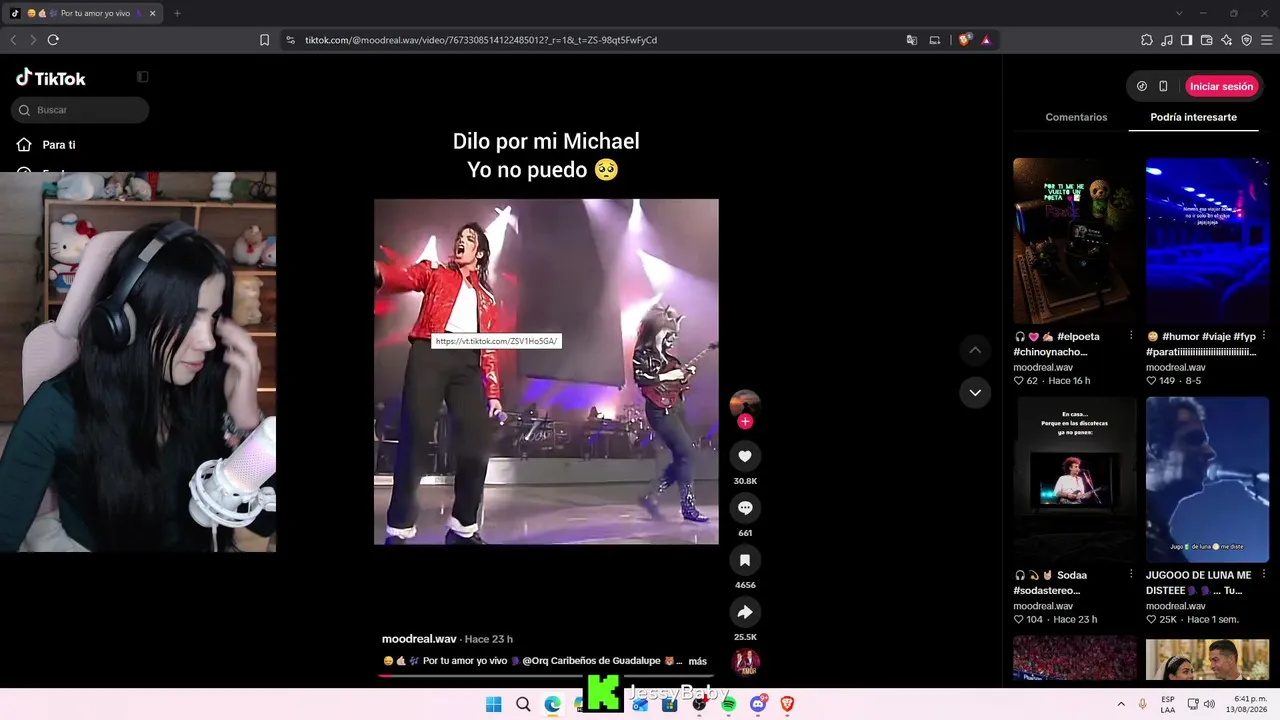Open the Sodaa #sodastereo video thumbnail
1280x720 pixels.
1074,480
